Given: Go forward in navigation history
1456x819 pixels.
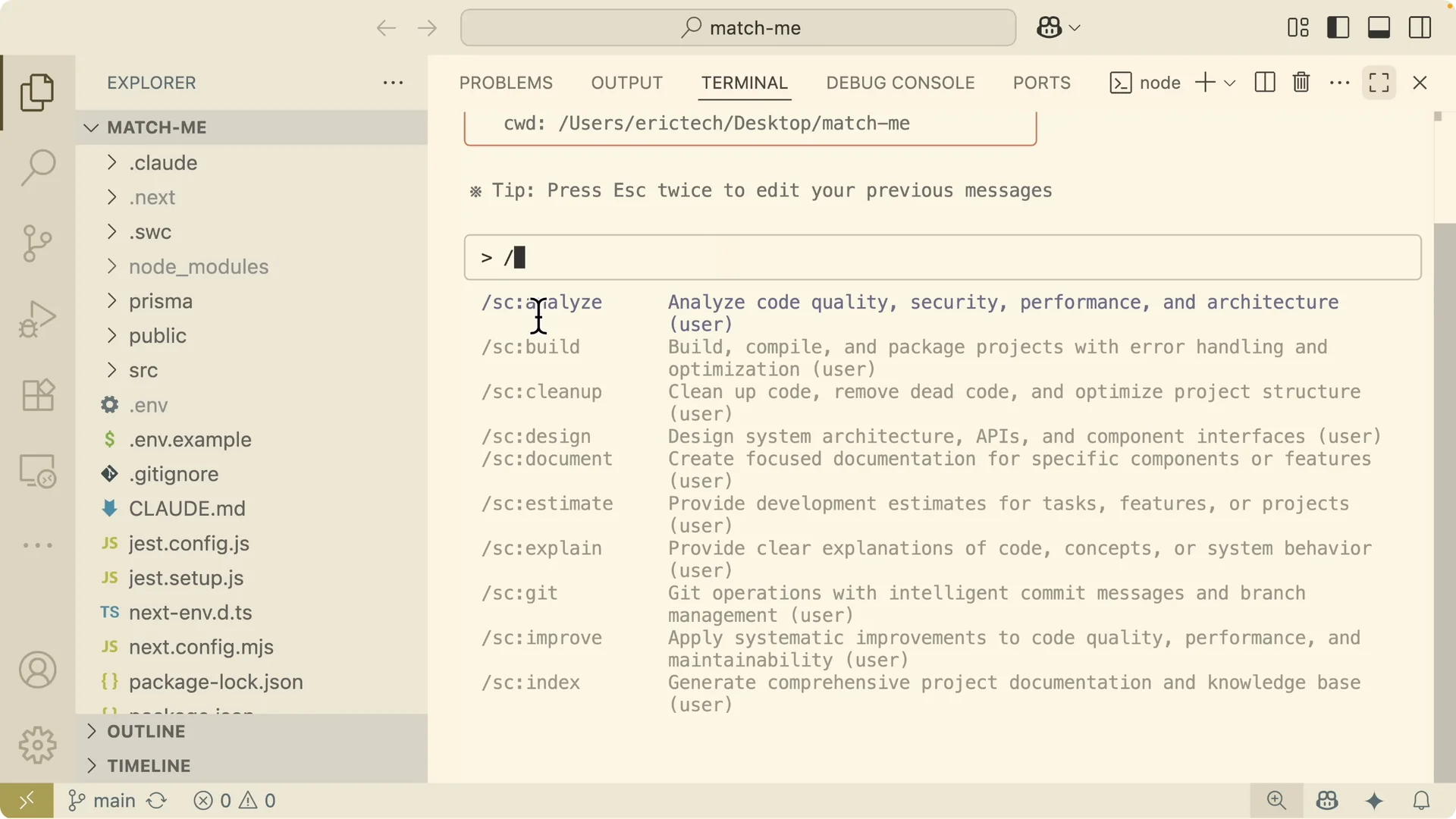Looking at the screenshot, I should 427,28.
